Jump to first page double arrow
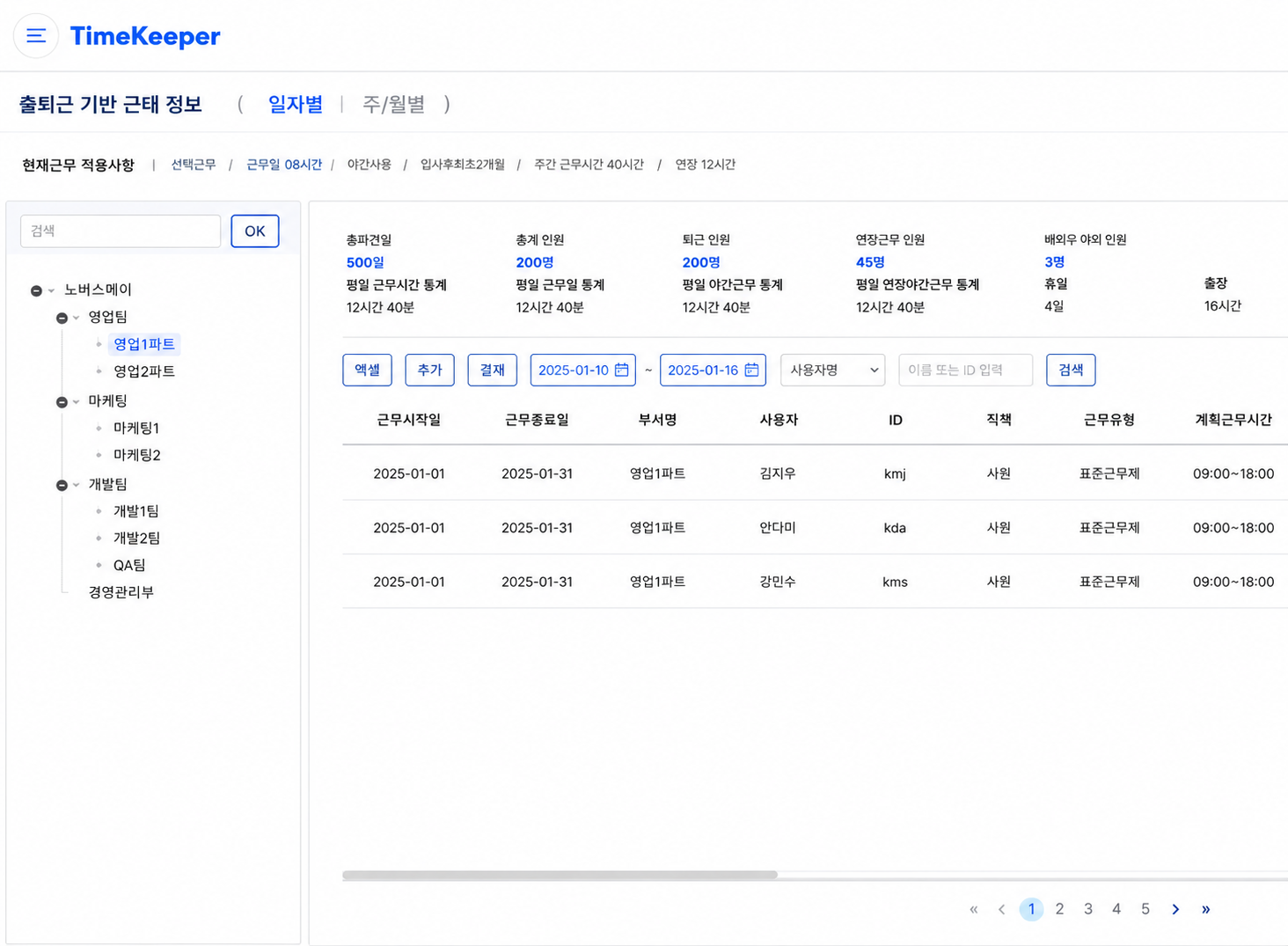The height and width of the screenshot is (946, 1288). tap(973, 909)
